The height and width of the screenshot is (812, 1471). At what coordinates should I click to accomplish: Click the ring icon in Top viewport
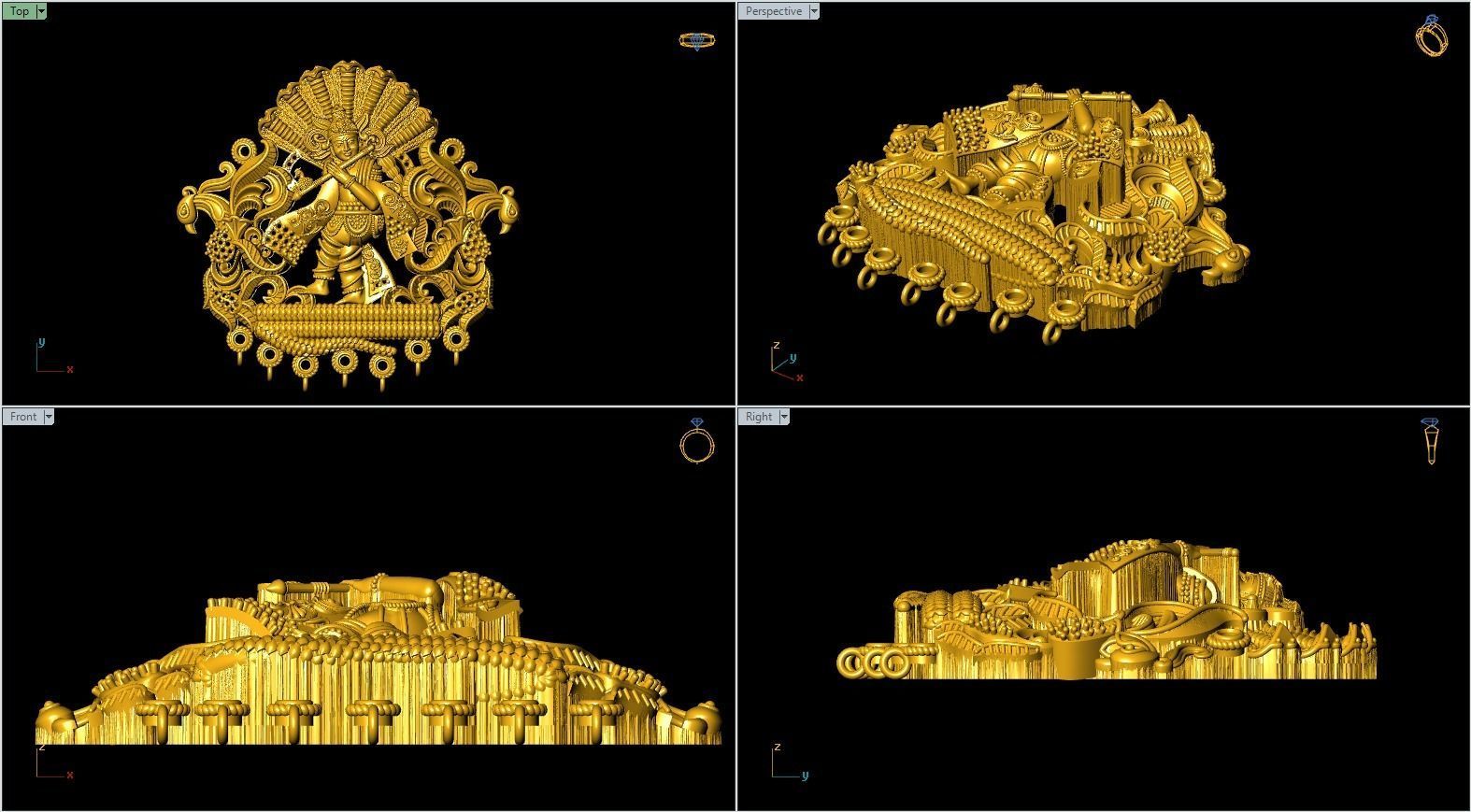(696, 40)
